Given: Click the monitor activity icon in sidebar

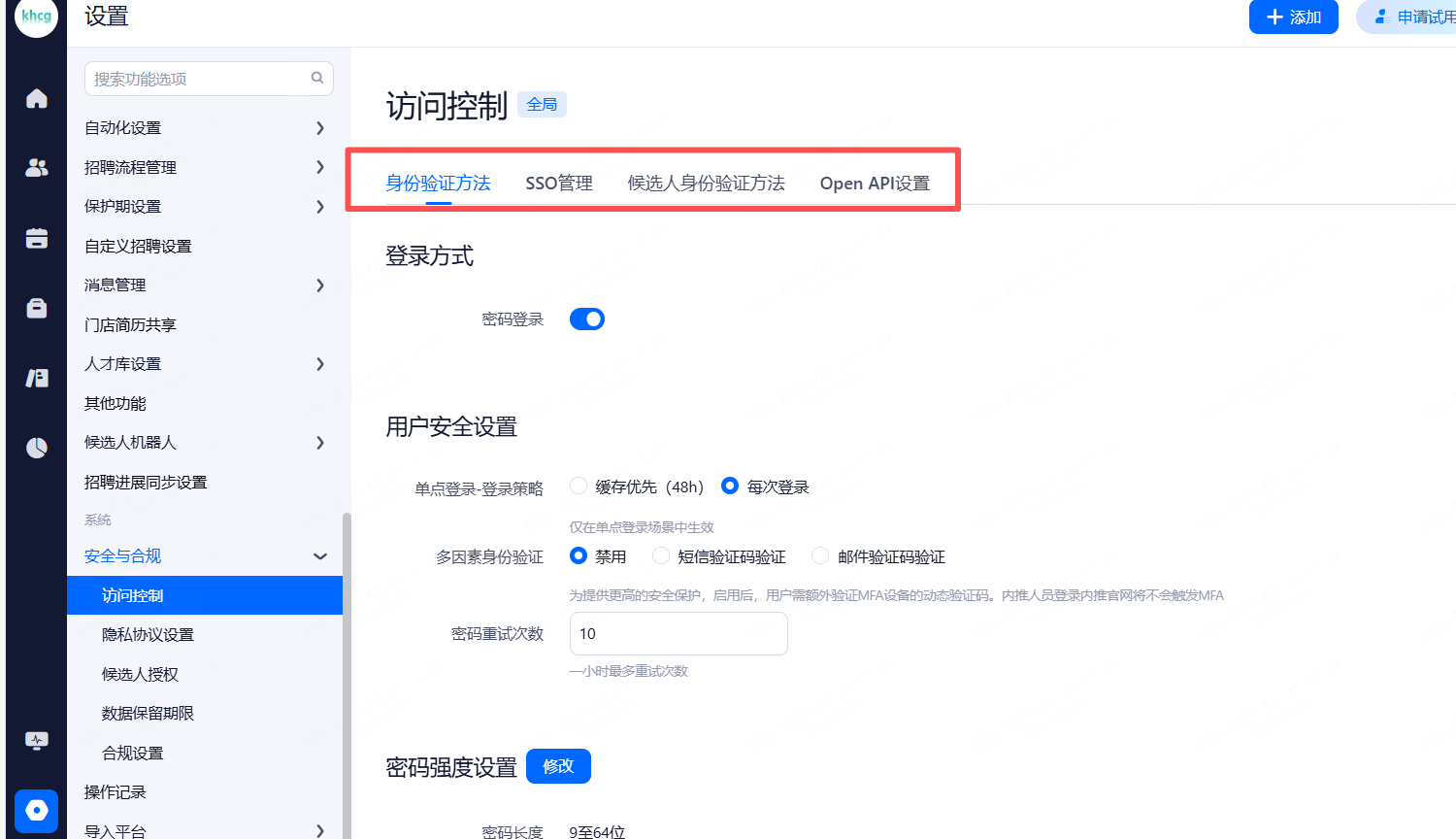Looking at the screenshot, I should click(x=37, y=741).
